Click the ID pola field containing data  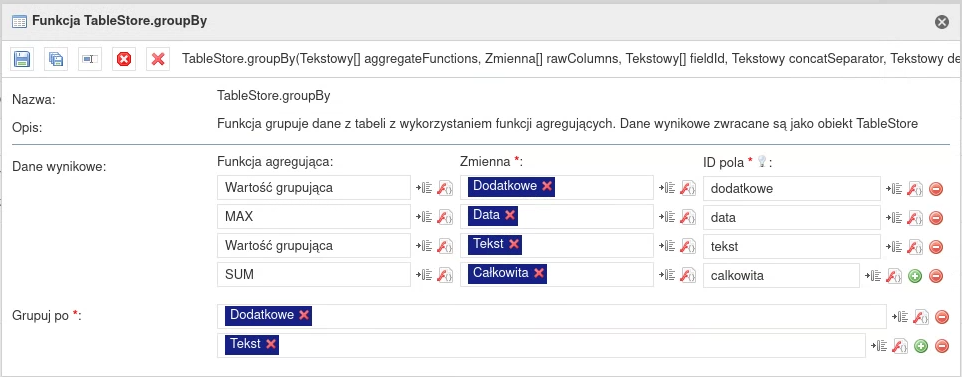(x=792, y=217)
